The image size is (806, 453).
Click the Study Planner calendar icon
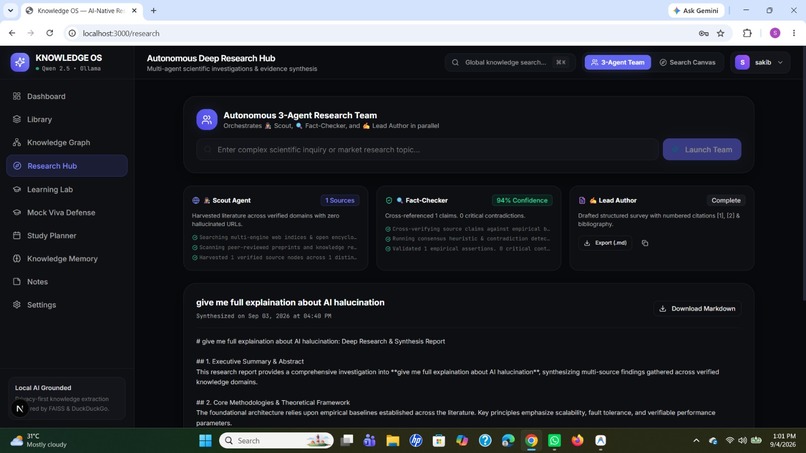pos(17,235)
